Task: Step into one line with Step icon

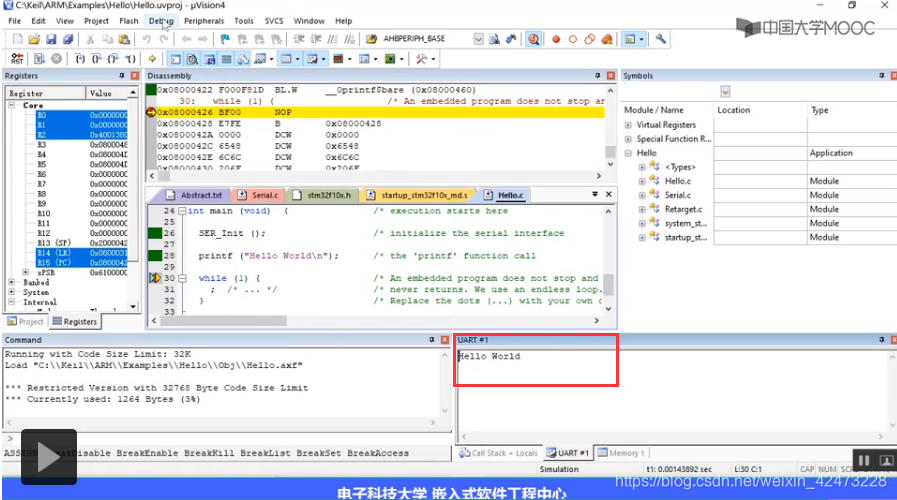Action: pos(80,59)
